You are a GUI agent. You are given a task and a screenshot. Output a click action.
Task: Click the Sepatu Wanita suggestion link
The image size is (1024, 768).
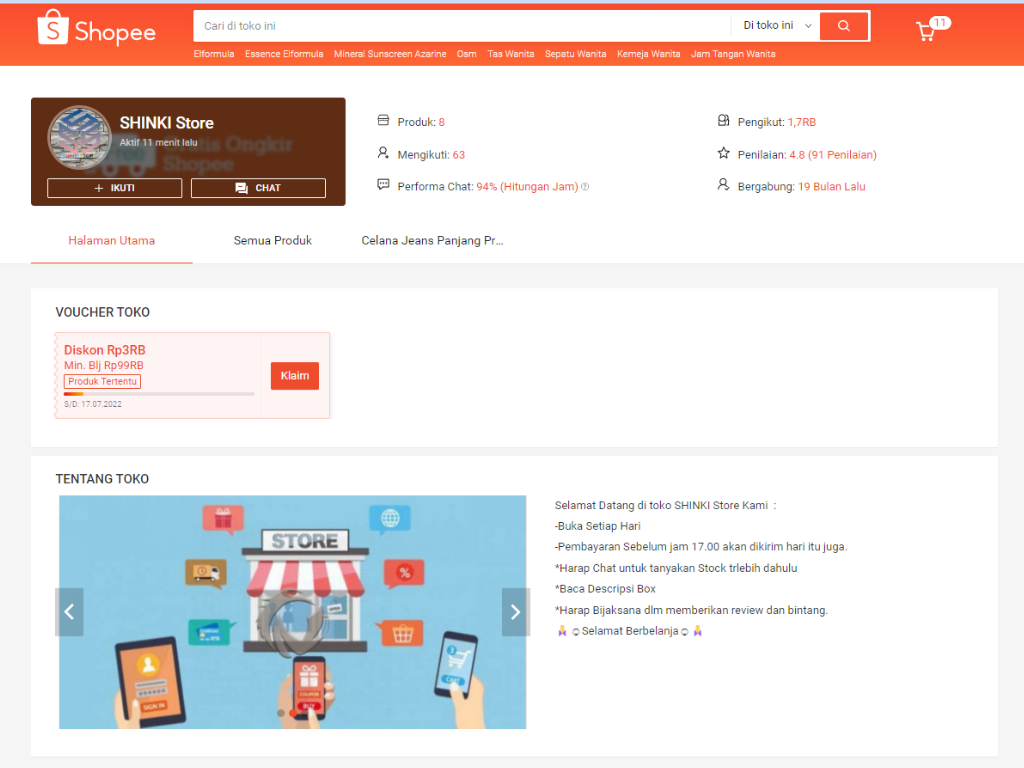tap(575, 54)
